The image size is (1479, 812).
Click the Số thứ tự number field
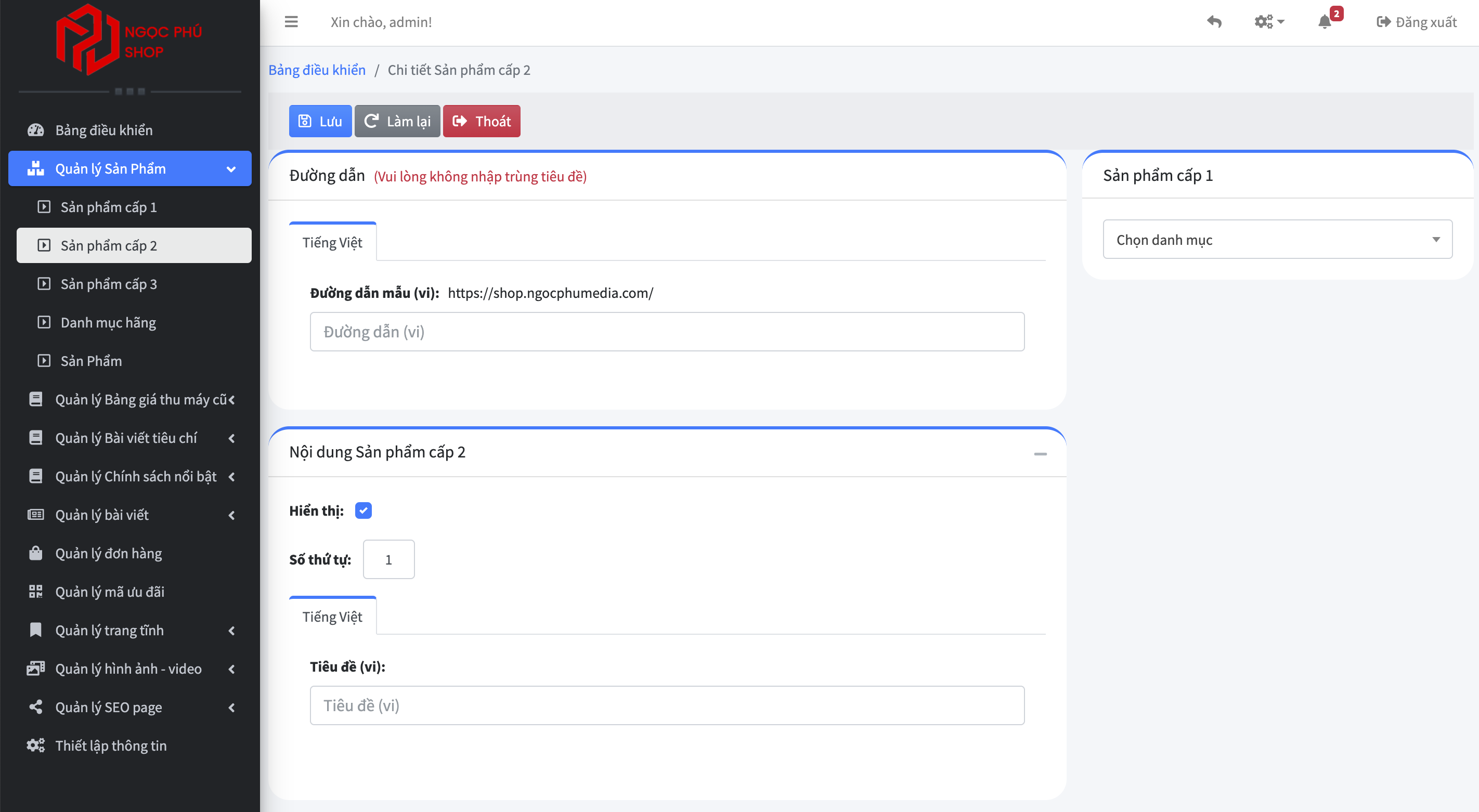[388, 559]
